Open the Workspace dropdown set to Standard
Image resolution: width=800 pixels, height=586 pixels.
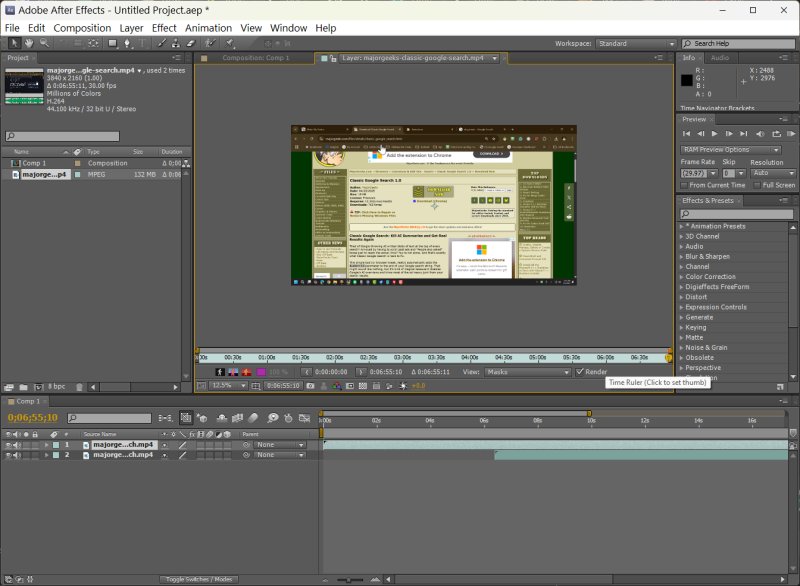pyautogui.click(x=635, y=44)
